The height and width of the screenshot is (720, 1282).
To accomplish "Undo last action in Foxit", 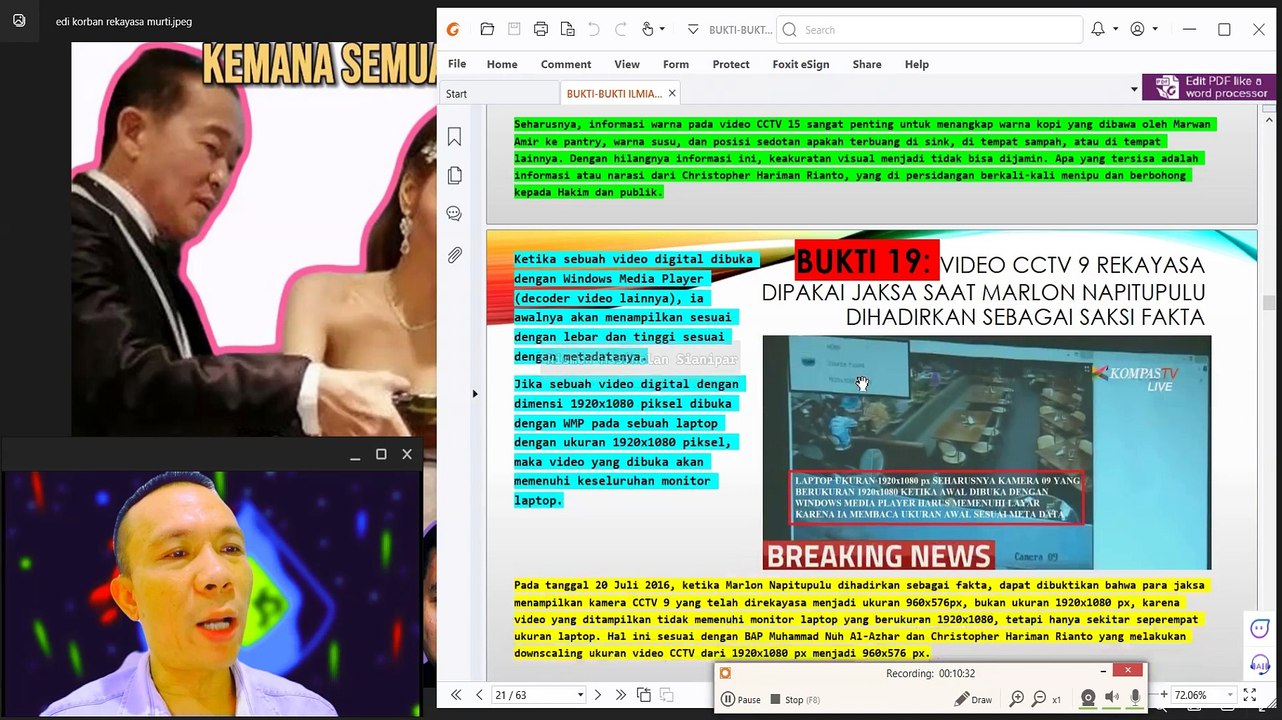I will [x=594, y=29].
